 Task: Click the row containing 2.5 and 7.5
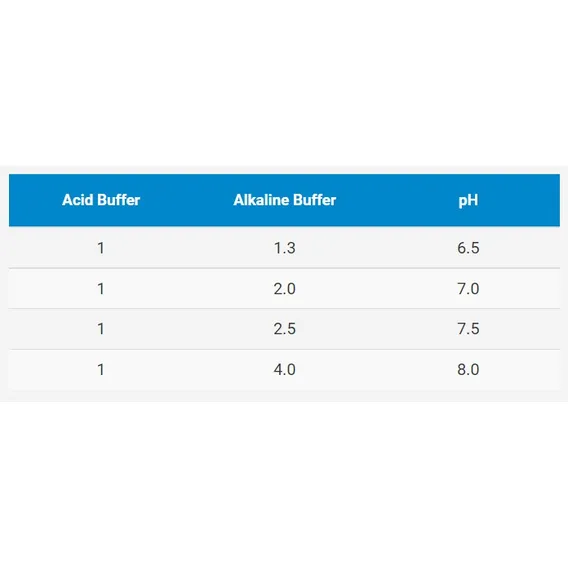click(284, 329)
